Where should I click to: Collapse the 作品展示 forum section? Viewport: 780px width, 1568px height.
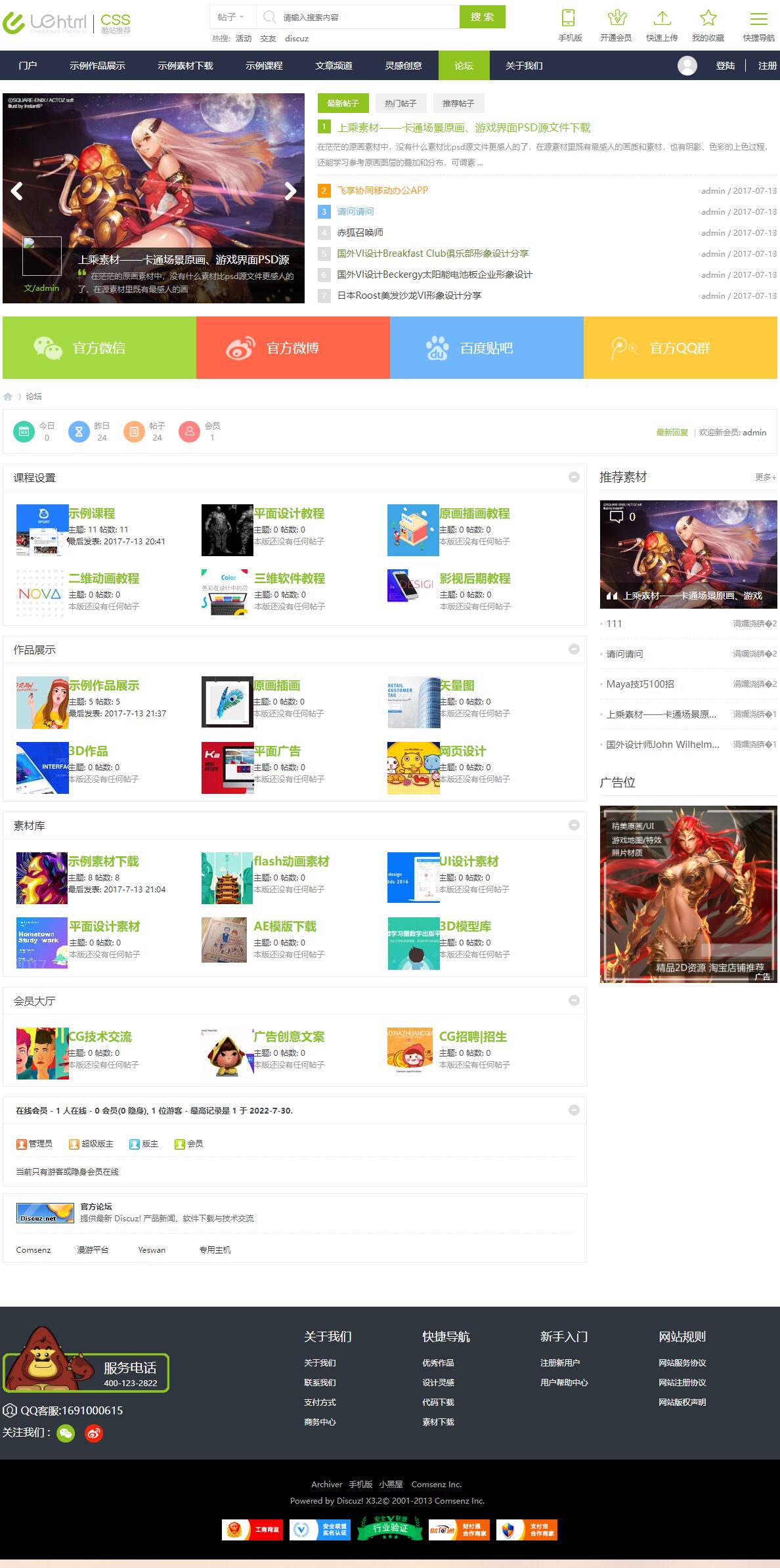(x=574, y=649)
